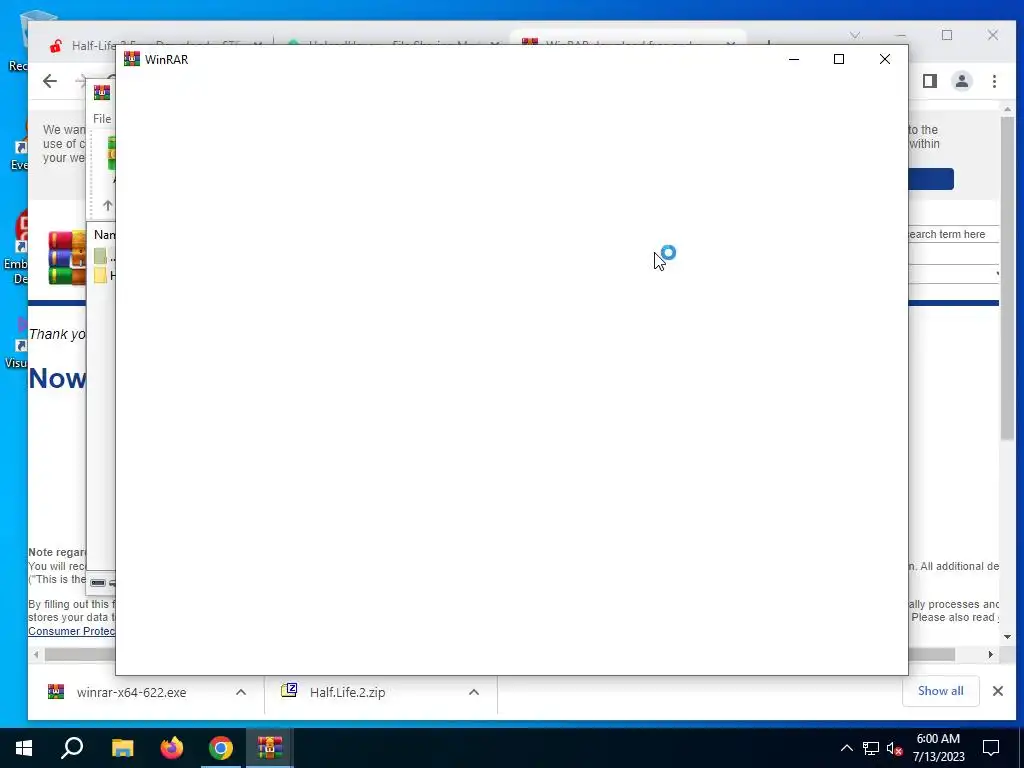Screen dimensions: 1024x768
Task: Launch Firefox from the taskbar
Action: coord(172,748)
